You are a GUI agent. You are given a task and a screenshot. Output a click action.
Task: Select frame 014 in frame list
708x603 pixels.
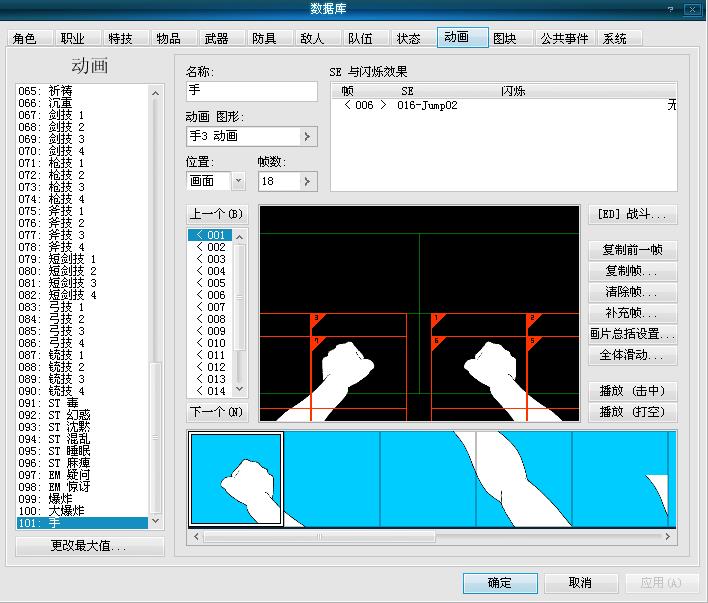click(210, 391)
